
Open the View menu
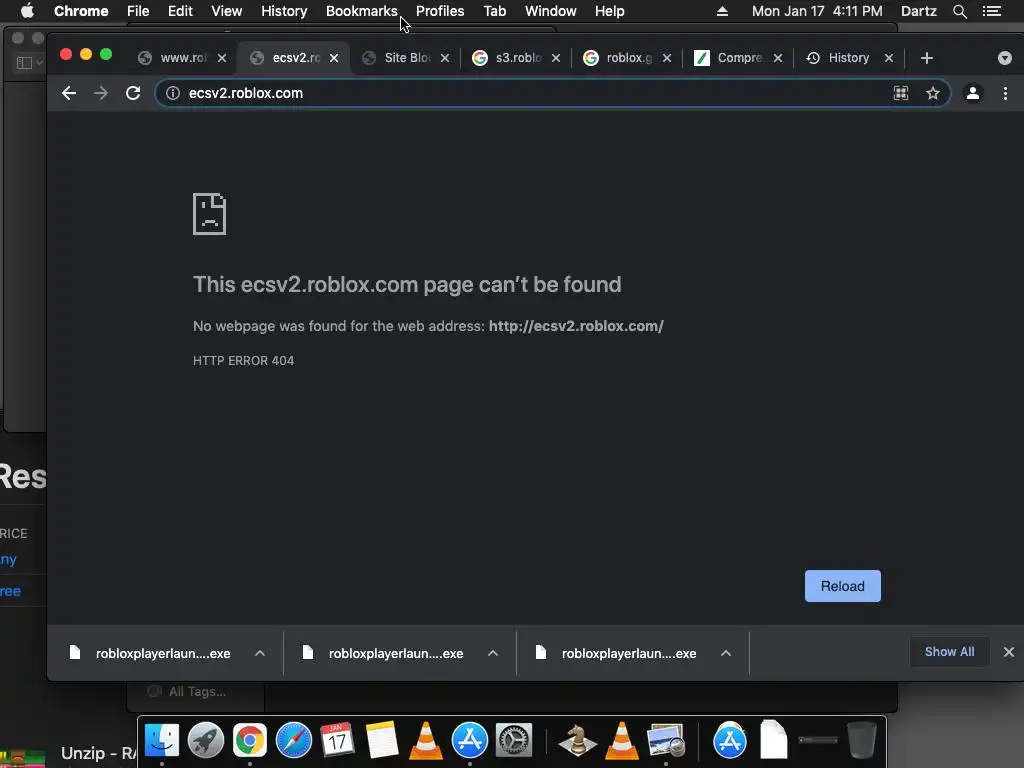tap(227, 11)
